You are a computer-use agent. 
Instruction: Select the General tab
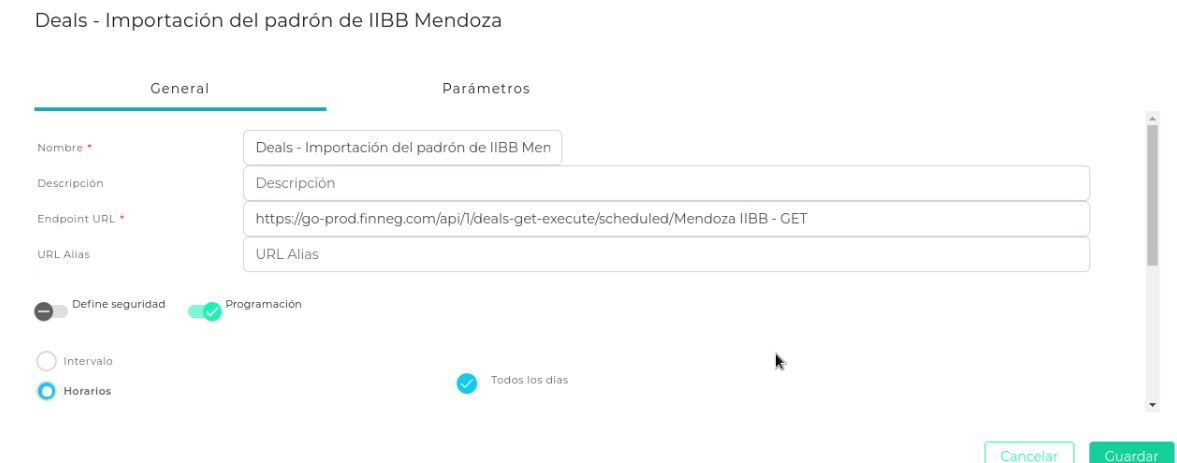click(180, 89)
